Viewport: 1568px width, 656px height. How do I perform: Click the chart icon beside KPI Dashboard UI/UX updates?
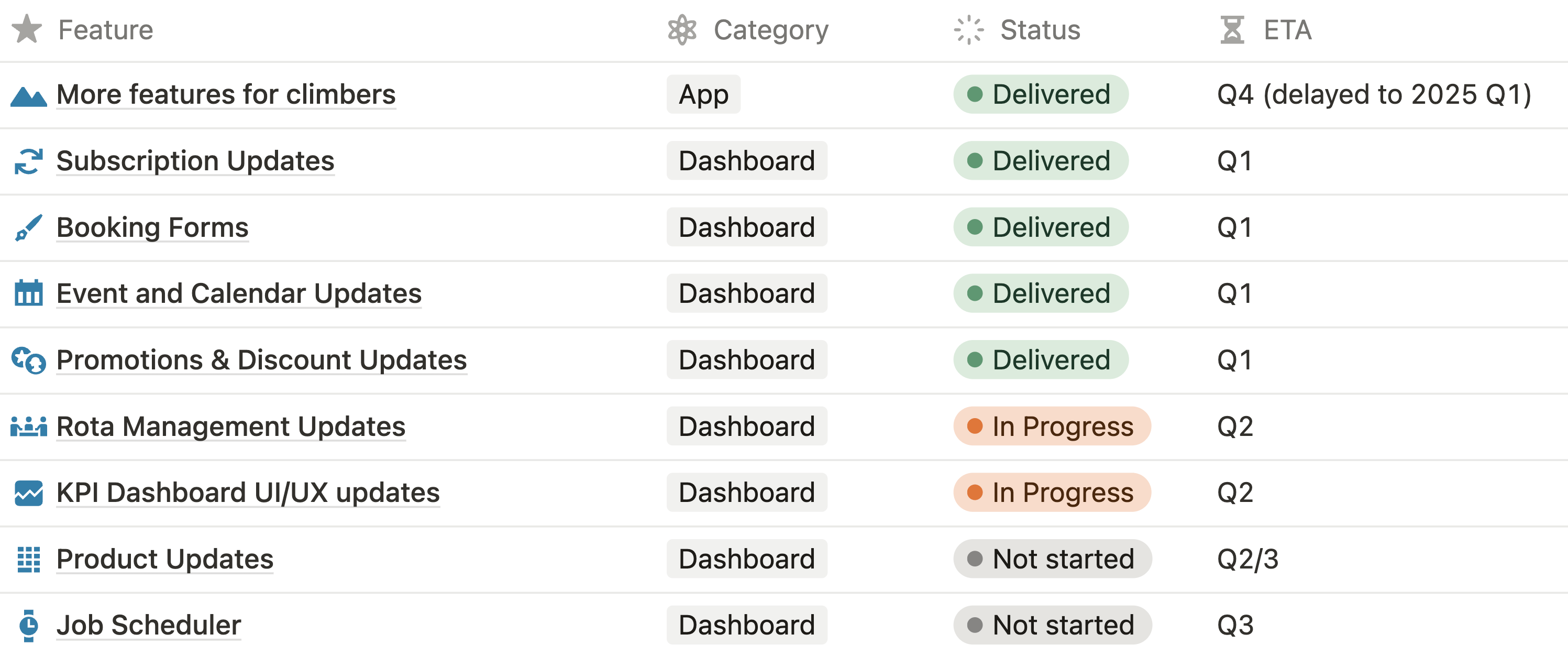[x=28, y=493]
